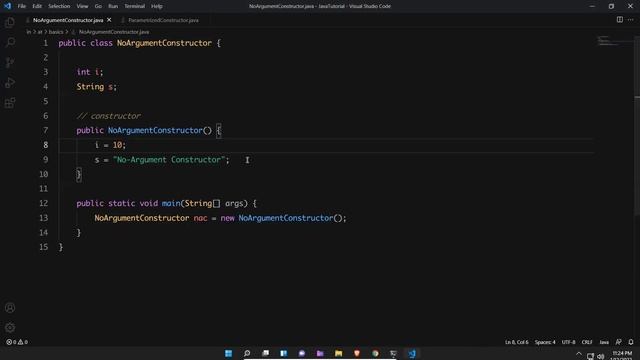Select the NoArgumentConstructor.java tab
640x360 pixels.
tap(68, 20)
